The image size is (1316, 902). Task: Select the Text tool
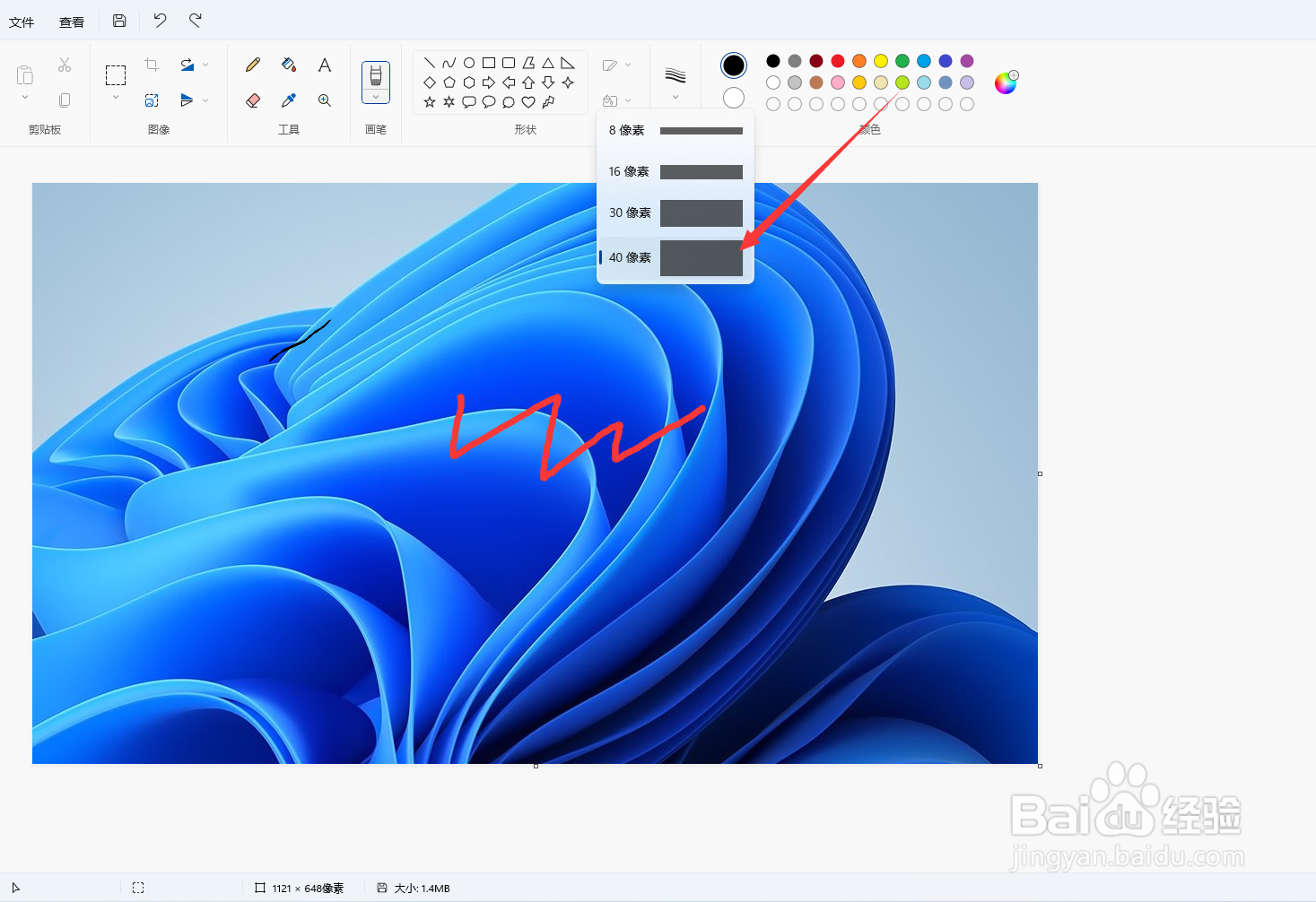325,65
